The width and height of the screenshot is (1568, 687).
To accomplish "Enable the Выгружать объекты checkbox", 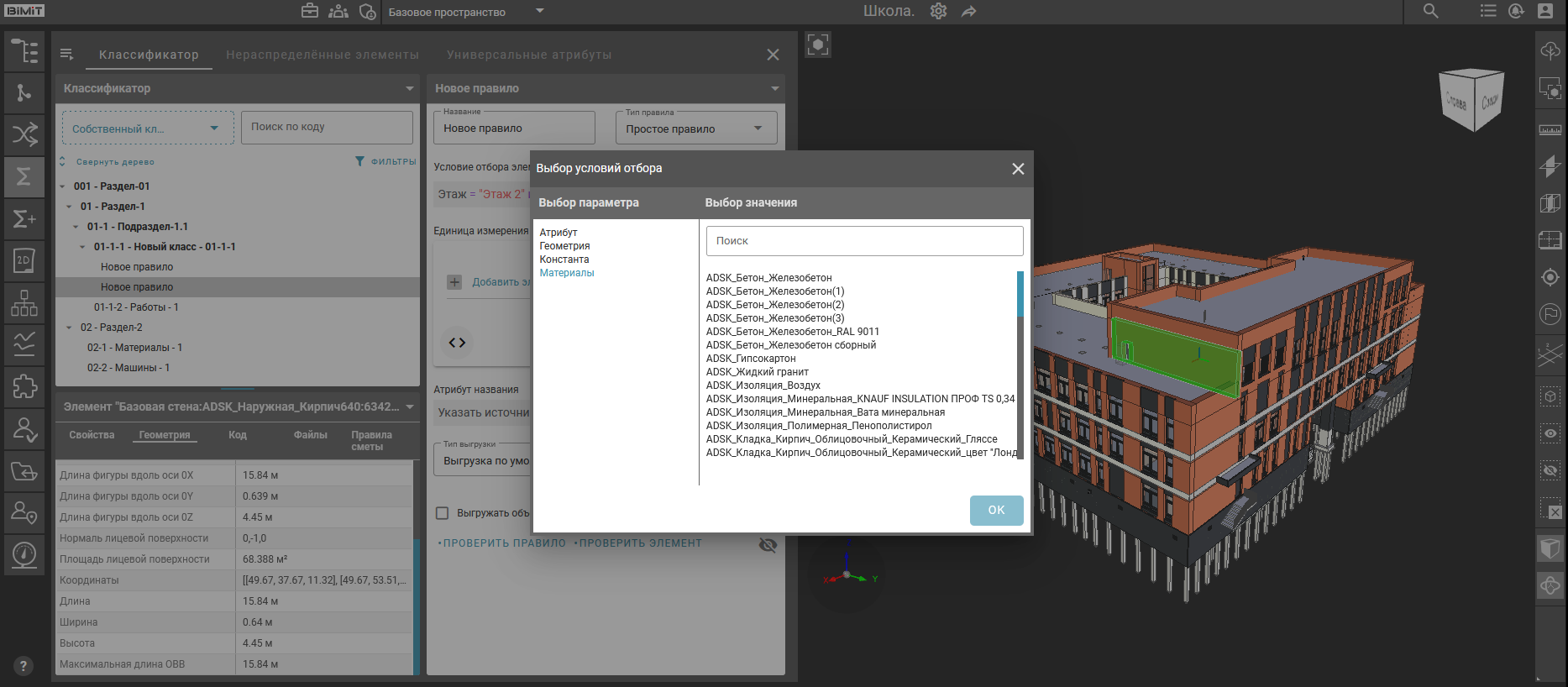I will coord(442,513).
